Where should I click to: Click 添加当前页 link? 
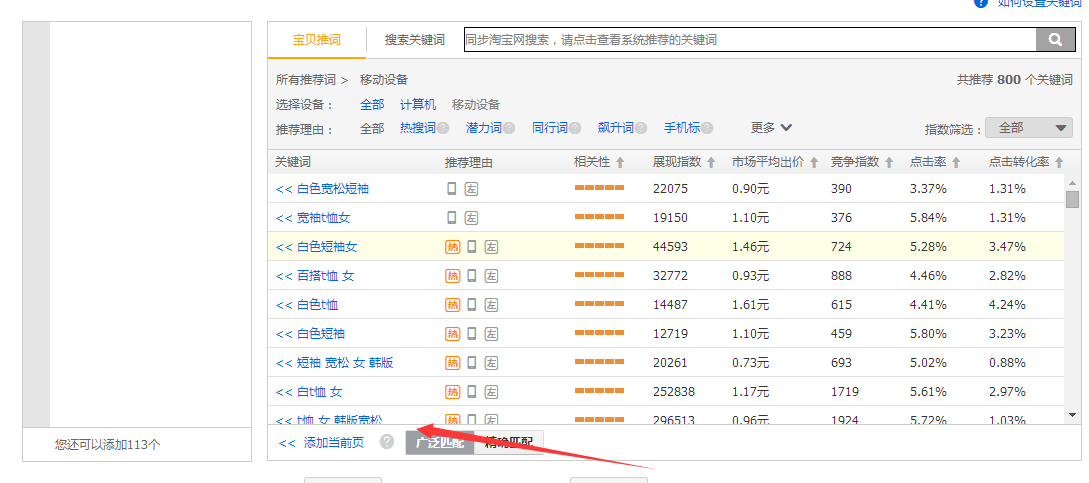coord(322,443)
